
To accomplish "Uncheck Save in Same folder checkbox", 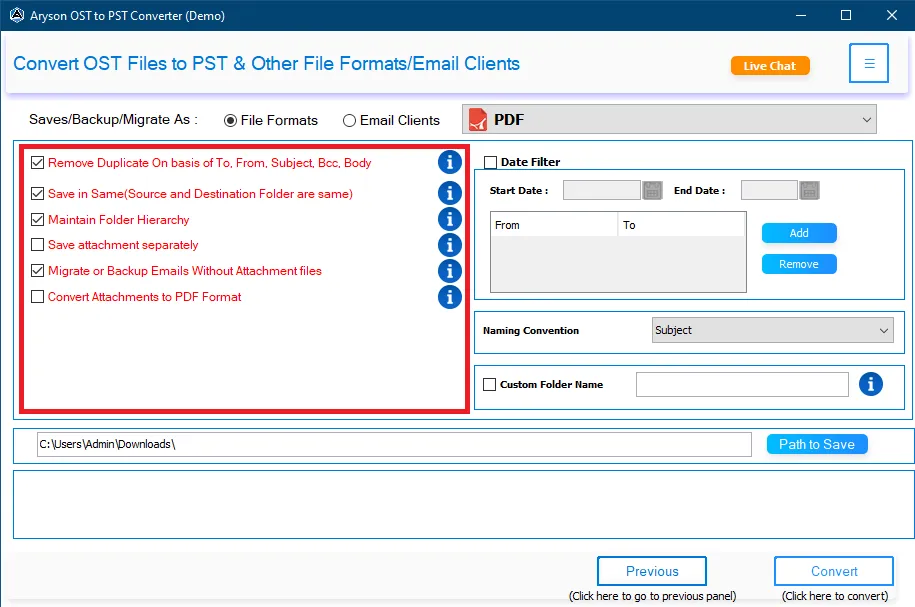I will (37, 193).
